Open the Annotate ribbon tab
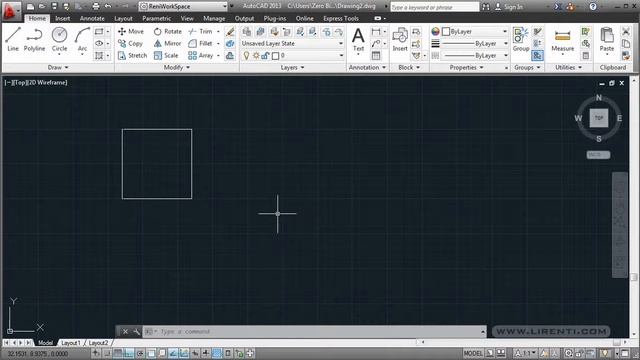This screenshot has width=640, height=360. 92,18
